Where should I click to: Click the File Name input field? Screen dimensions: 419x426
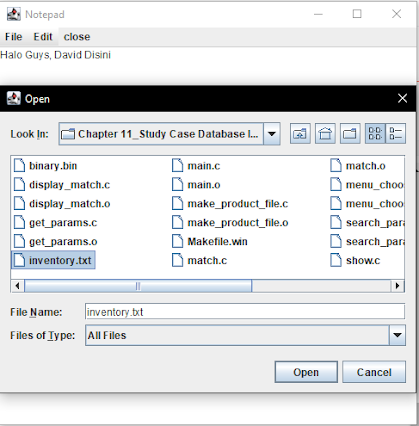(x=245, y=312)
